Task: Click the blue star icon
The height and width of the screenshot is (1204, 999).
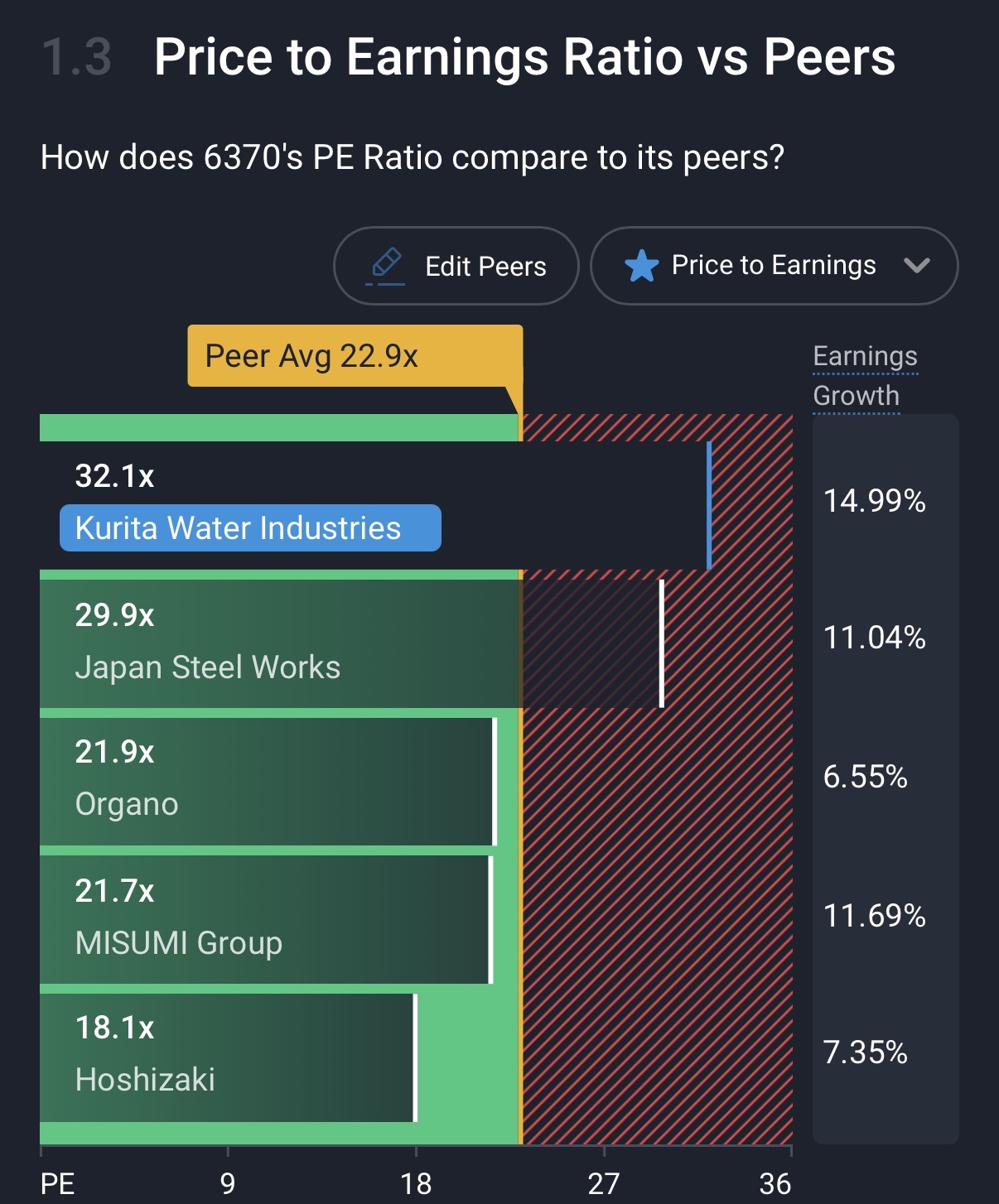Action: point(641,267)
